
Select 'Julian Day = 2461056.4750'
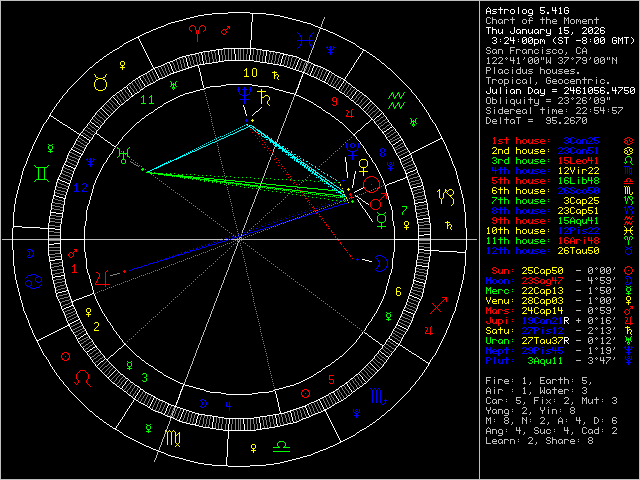point(560,91)
